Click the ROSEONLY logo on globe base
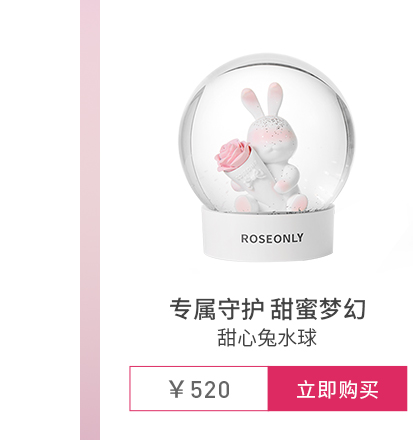The width and height of the screenshot is (413, 440). click(x=272, y=238)
